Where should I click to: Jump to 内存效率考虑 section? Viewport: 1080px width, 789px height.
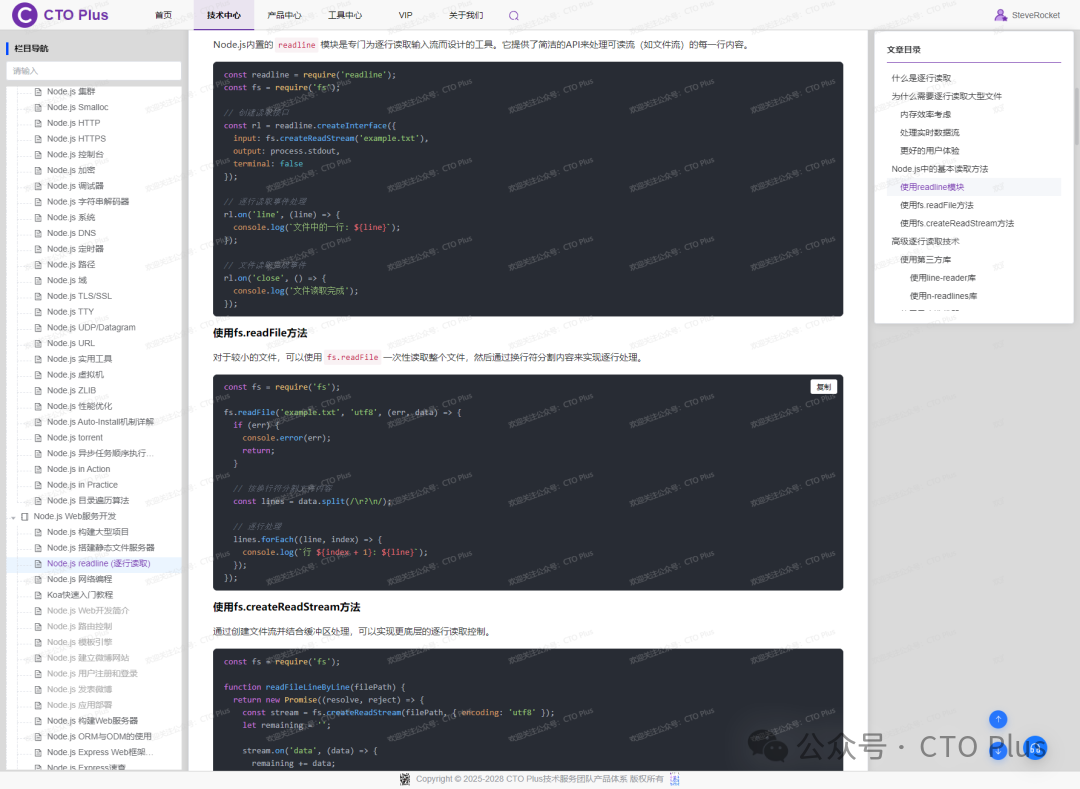(925, 114)
